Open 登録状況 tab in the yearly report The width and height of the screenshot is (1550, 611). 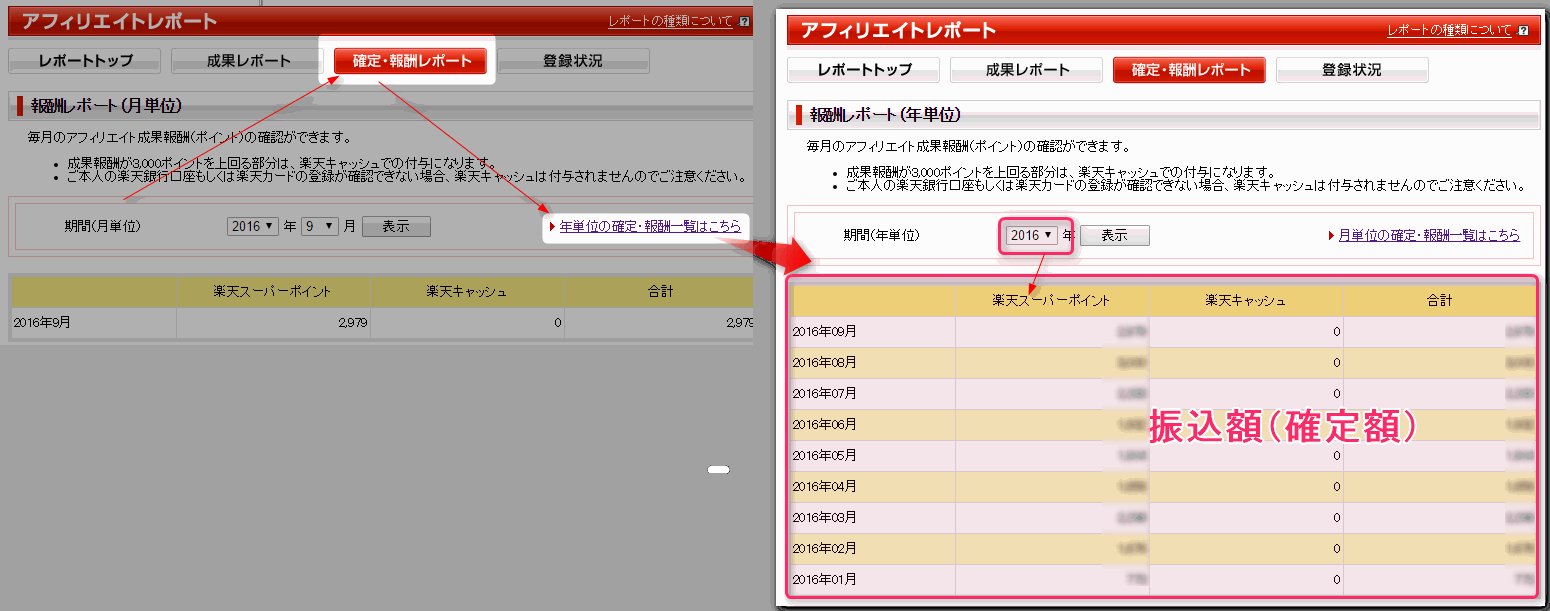pos(1352,70)
